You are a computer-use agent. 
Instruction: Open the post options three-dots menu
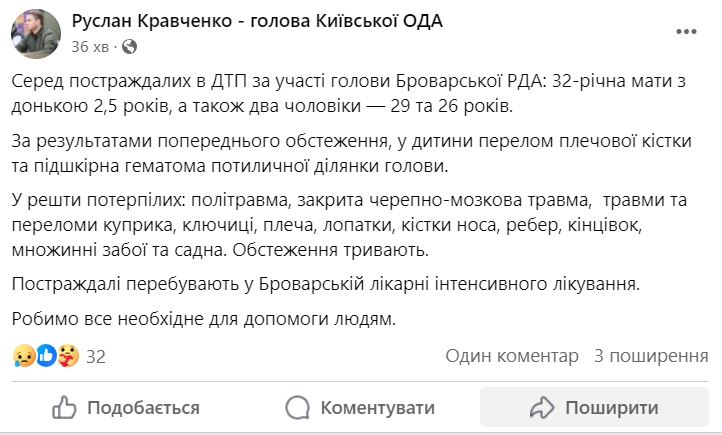coord(686,32)
